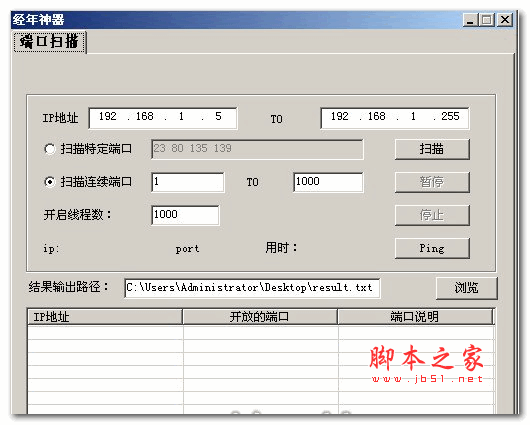
Task: Minimize the 经年神器 window
Action: pyautogui.click(x=470, y=20)
